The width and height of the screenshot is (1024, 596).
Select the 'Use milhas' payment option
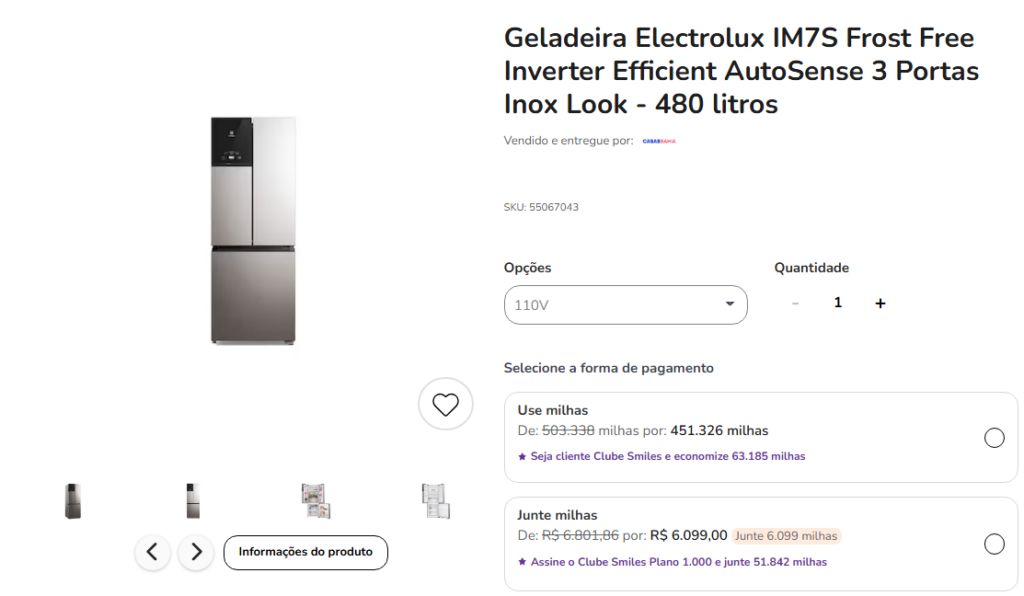tap(994, 437)
